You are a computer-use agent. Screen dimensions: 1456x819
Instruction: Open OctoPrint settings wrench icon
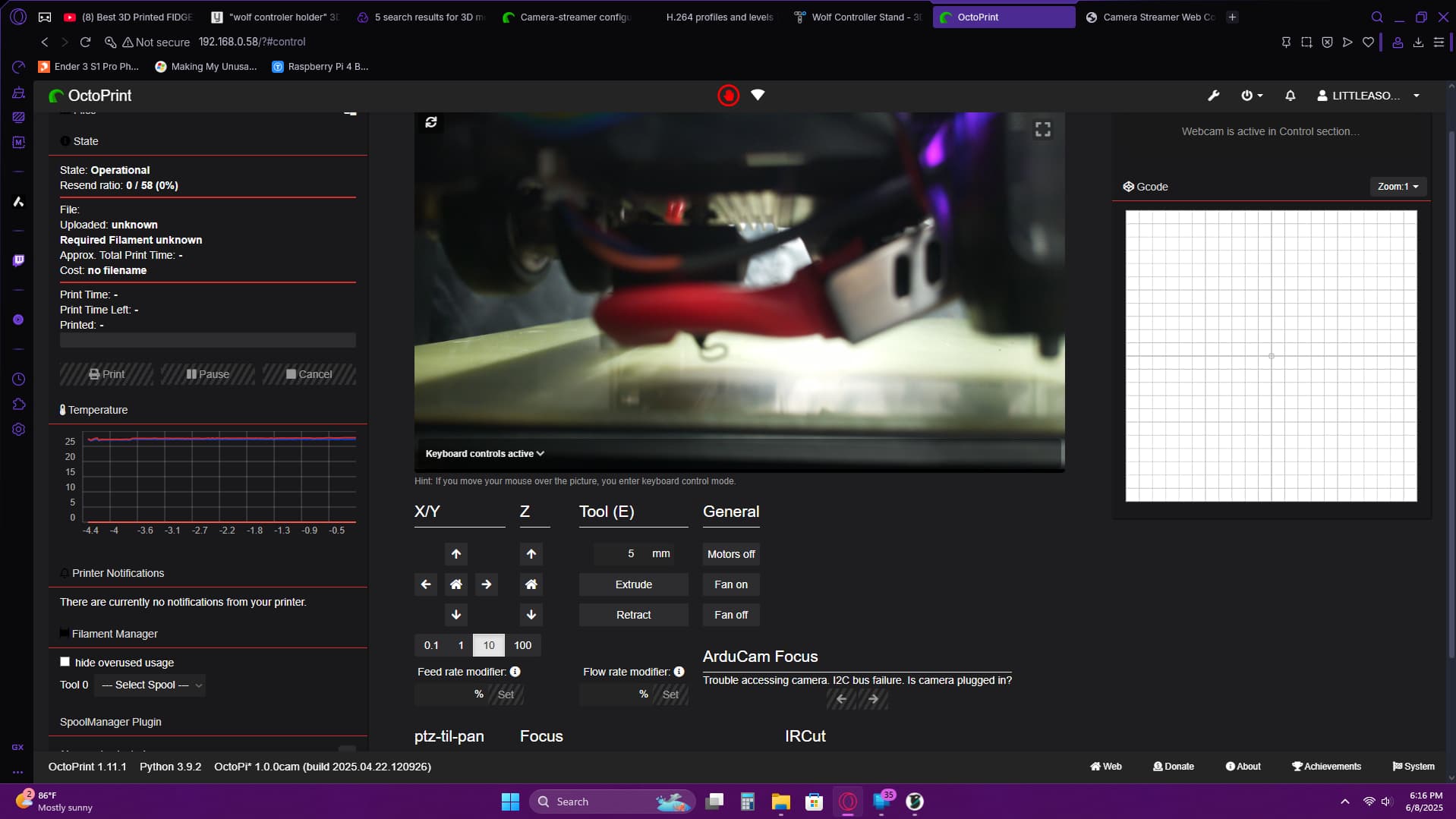[x=1212, y=95]
